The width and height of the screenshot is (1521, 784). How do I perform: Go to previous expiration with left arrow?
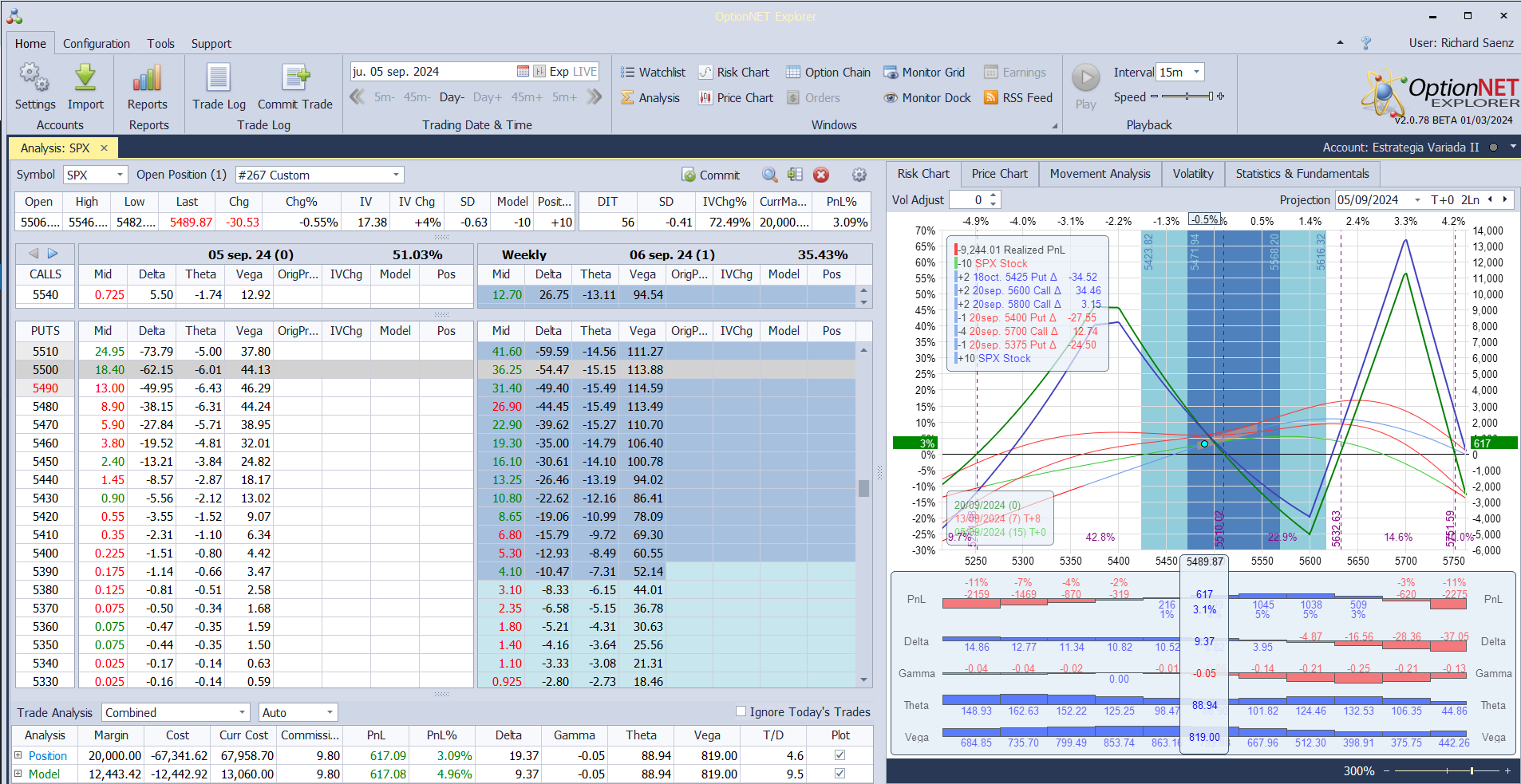tap(34, 254)
